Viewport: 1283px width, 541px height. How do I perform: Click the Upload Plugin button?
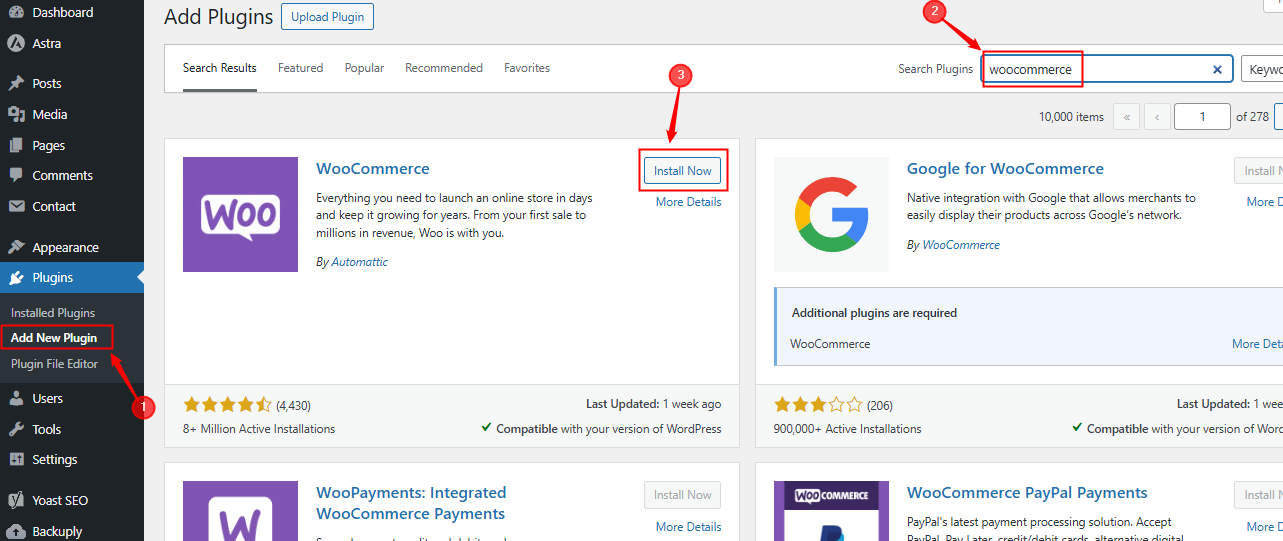(x=328, y=17)
